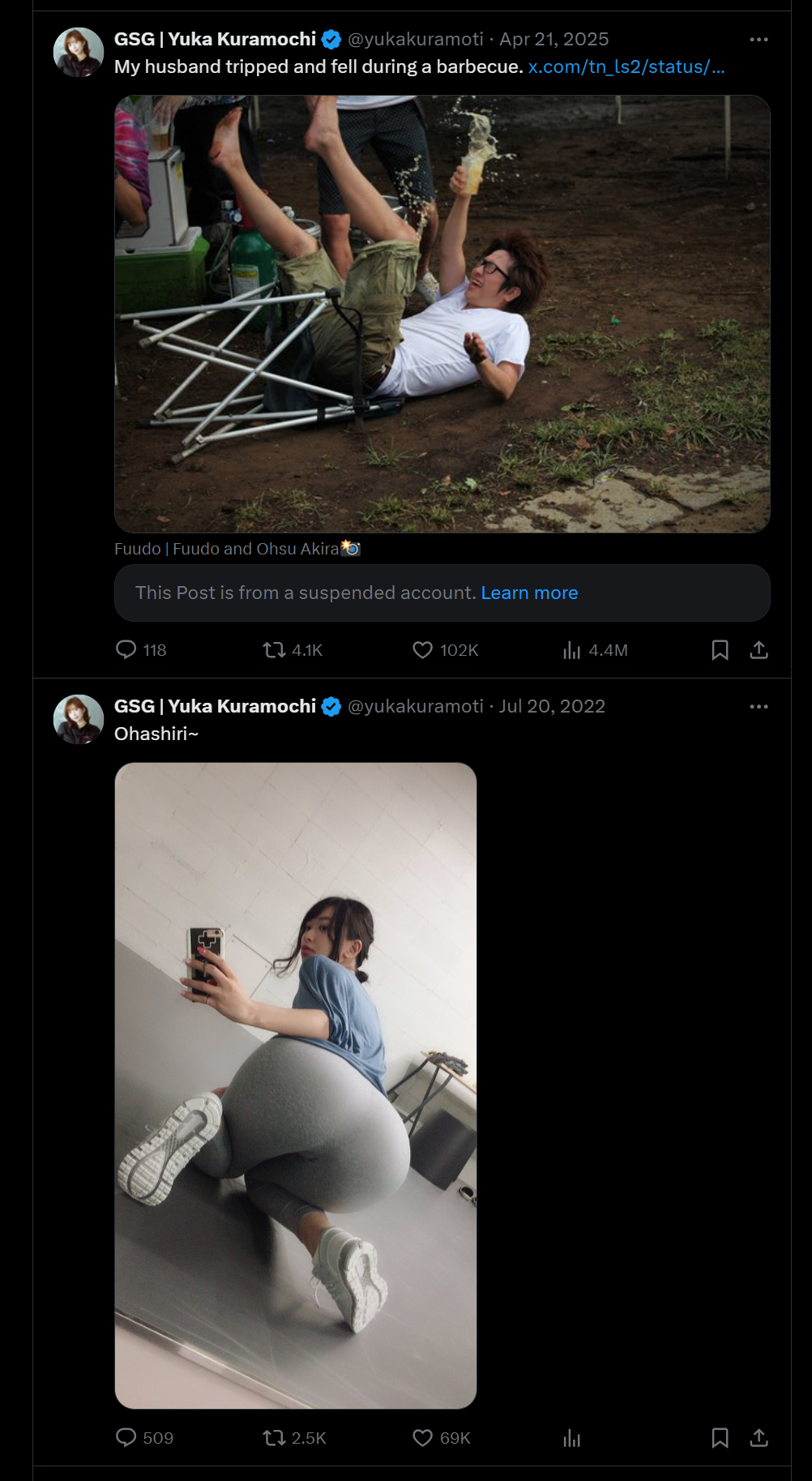812x1481 pixels.
Task: Open @yukakuramoti handle on the Apr 21 post
Action: click(x=415, y=39)
